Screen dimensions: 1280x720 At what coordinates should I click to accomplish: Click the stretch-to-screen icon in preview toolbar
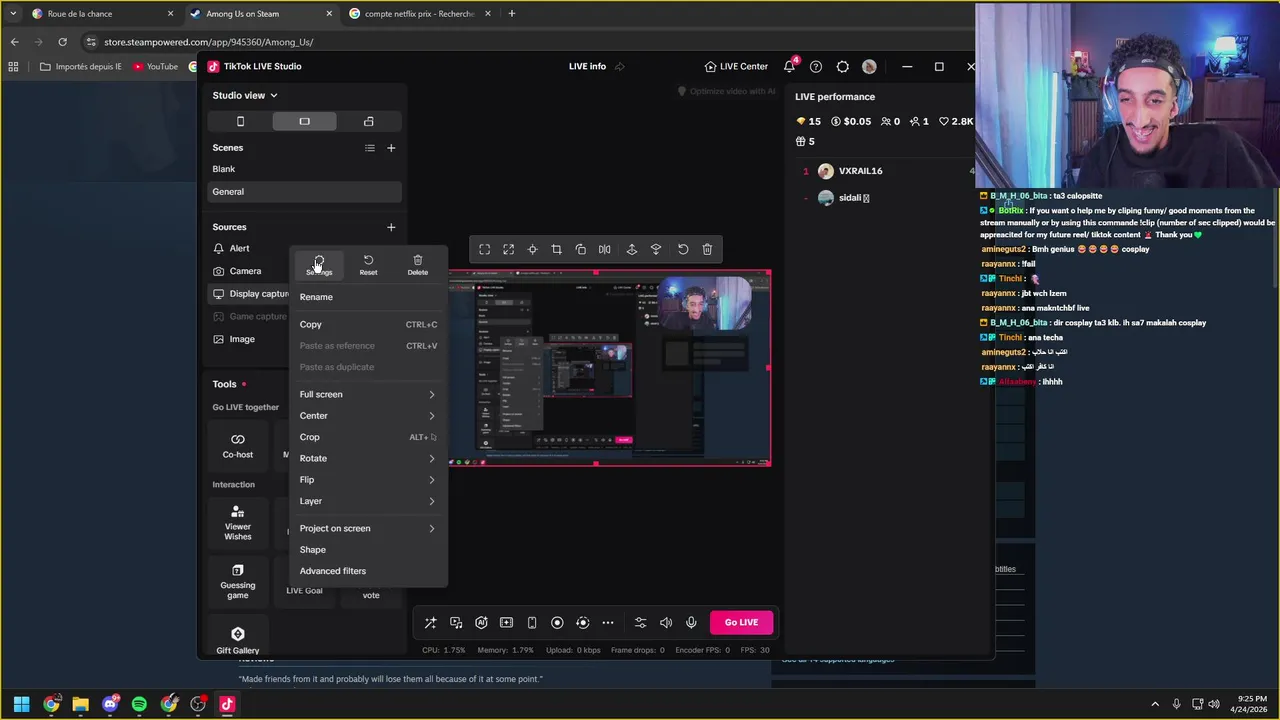coord(508,249)
